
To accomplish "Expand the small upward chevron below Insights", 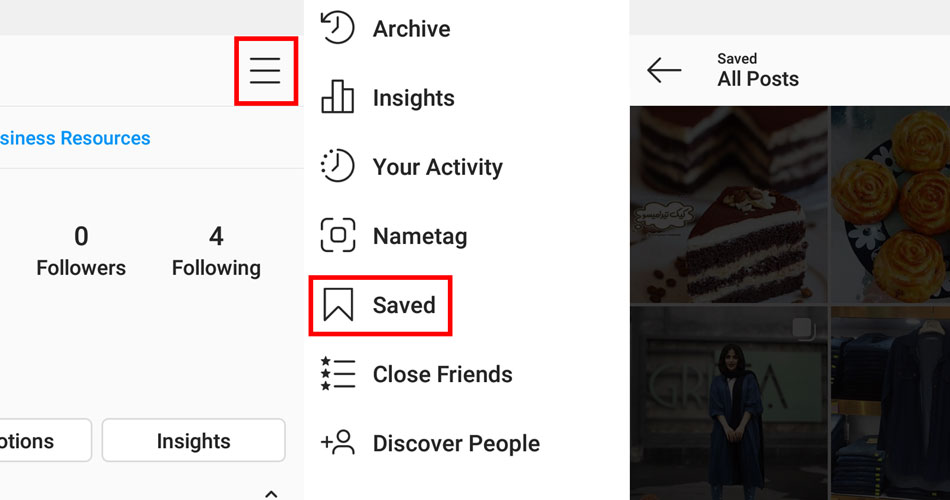I will coord(271,494).
